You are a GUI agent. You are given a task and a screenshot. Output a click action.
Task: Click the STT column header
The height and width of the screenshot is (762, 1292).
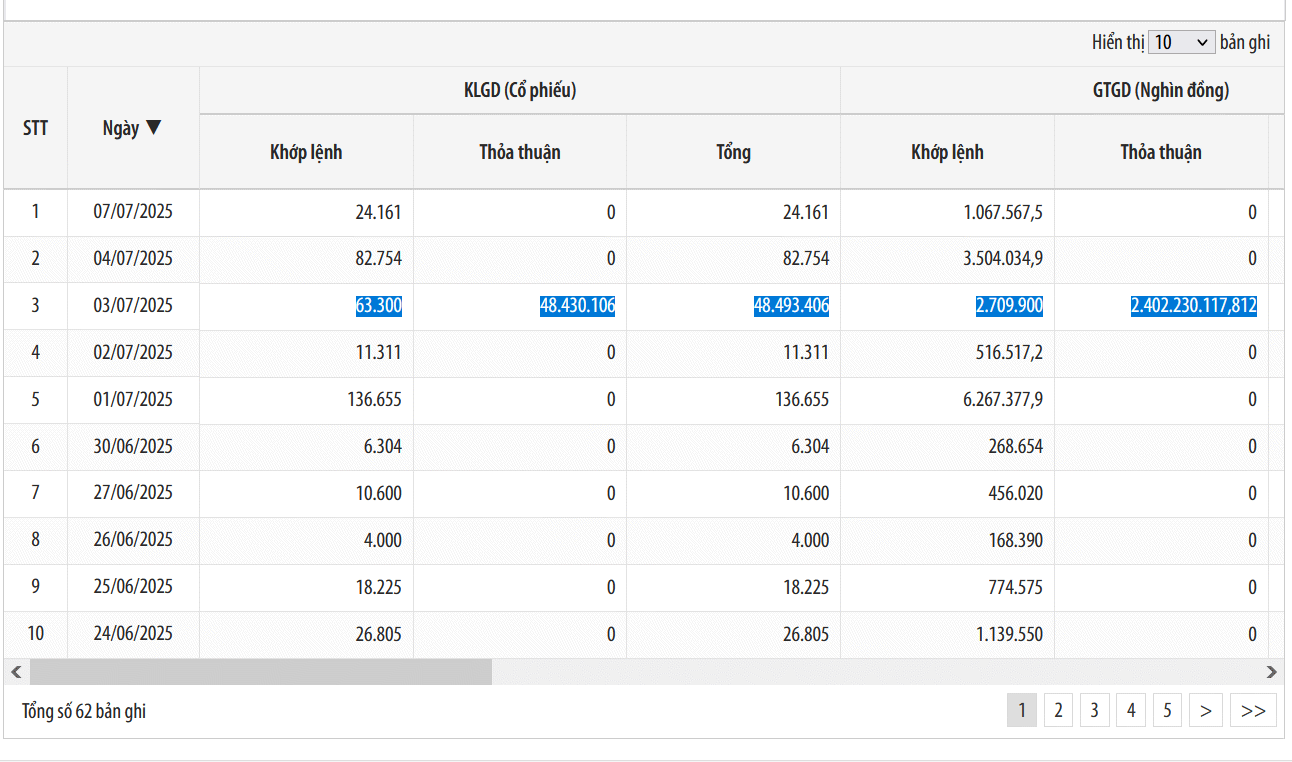35,128
